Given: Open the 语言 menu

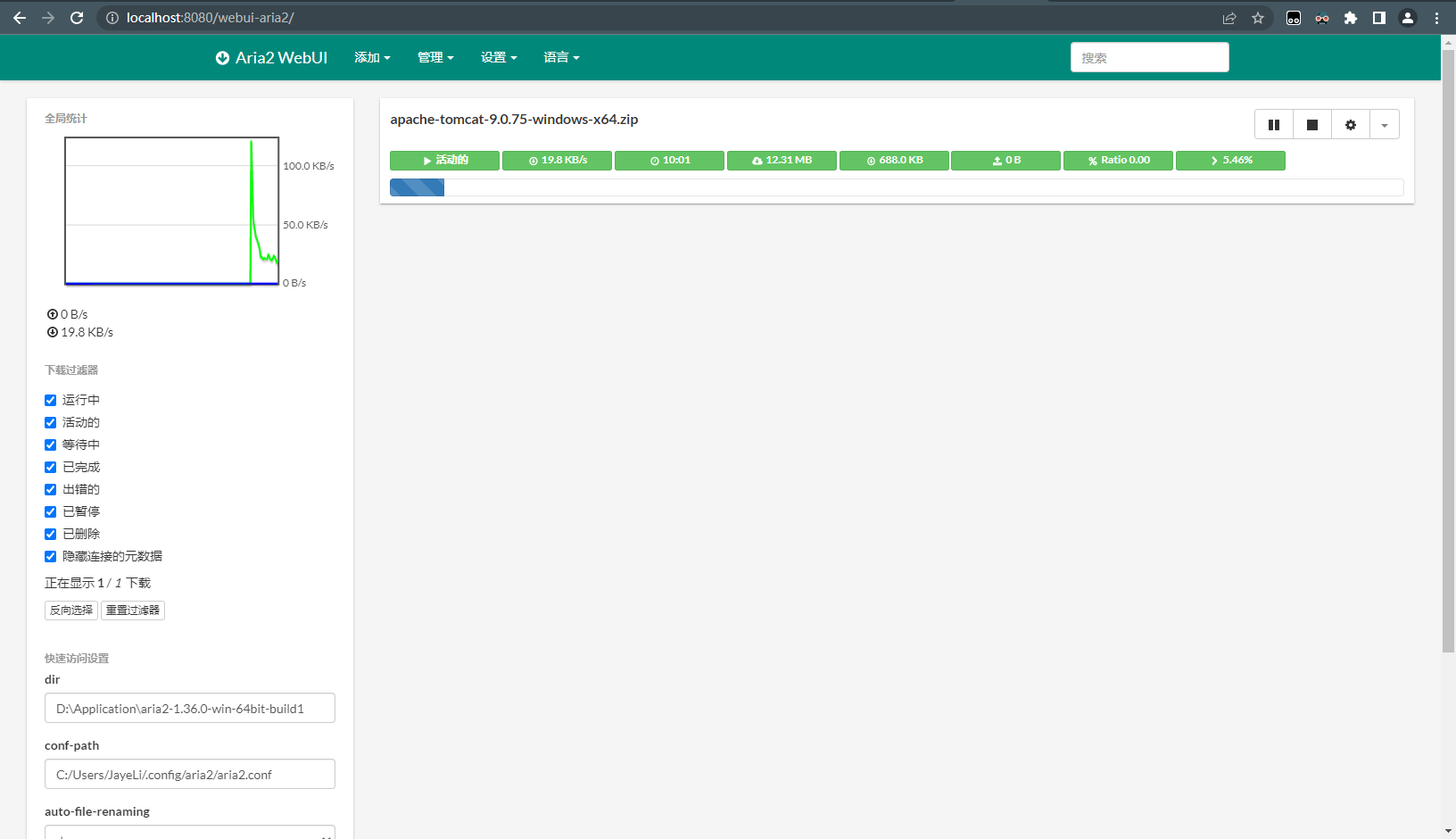Looking at the screenshot, I should [561, 57].
